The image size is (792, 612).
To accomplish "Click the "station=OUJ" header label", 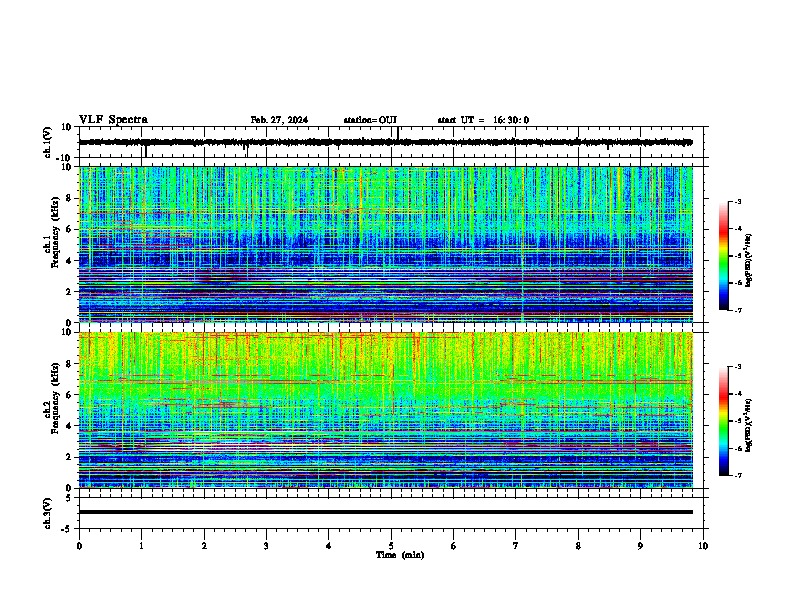I will (370, 120).
